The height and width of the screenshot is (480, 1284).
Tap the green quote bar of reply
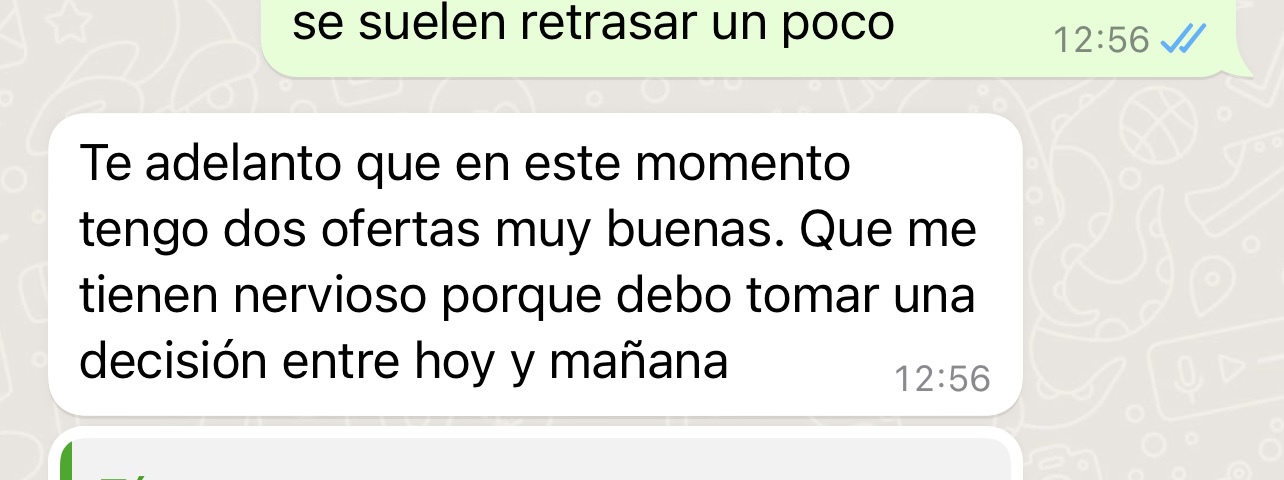66,460
